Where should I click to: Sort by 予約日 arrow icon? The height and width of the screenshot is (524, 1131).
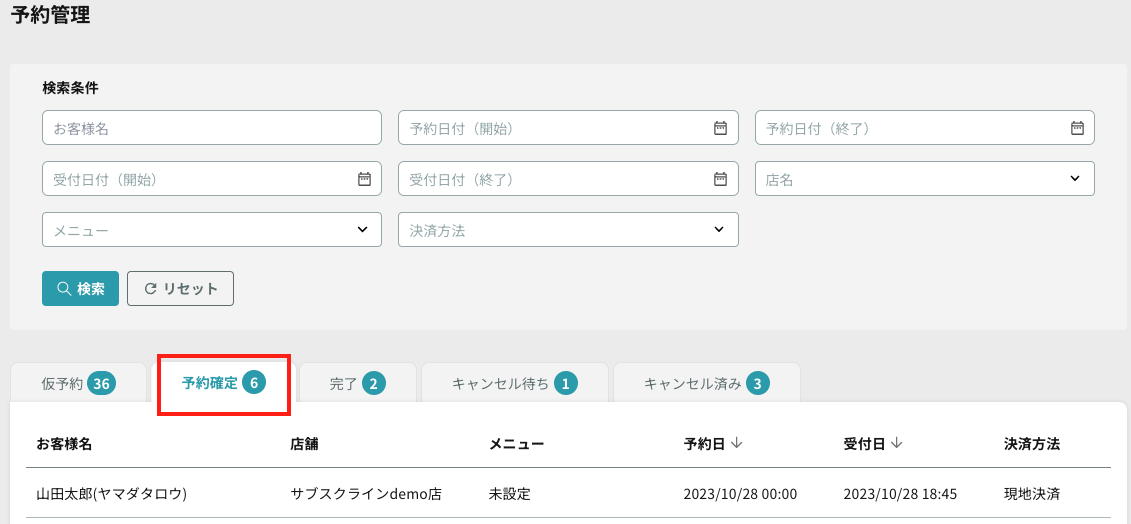coord(736,443)
